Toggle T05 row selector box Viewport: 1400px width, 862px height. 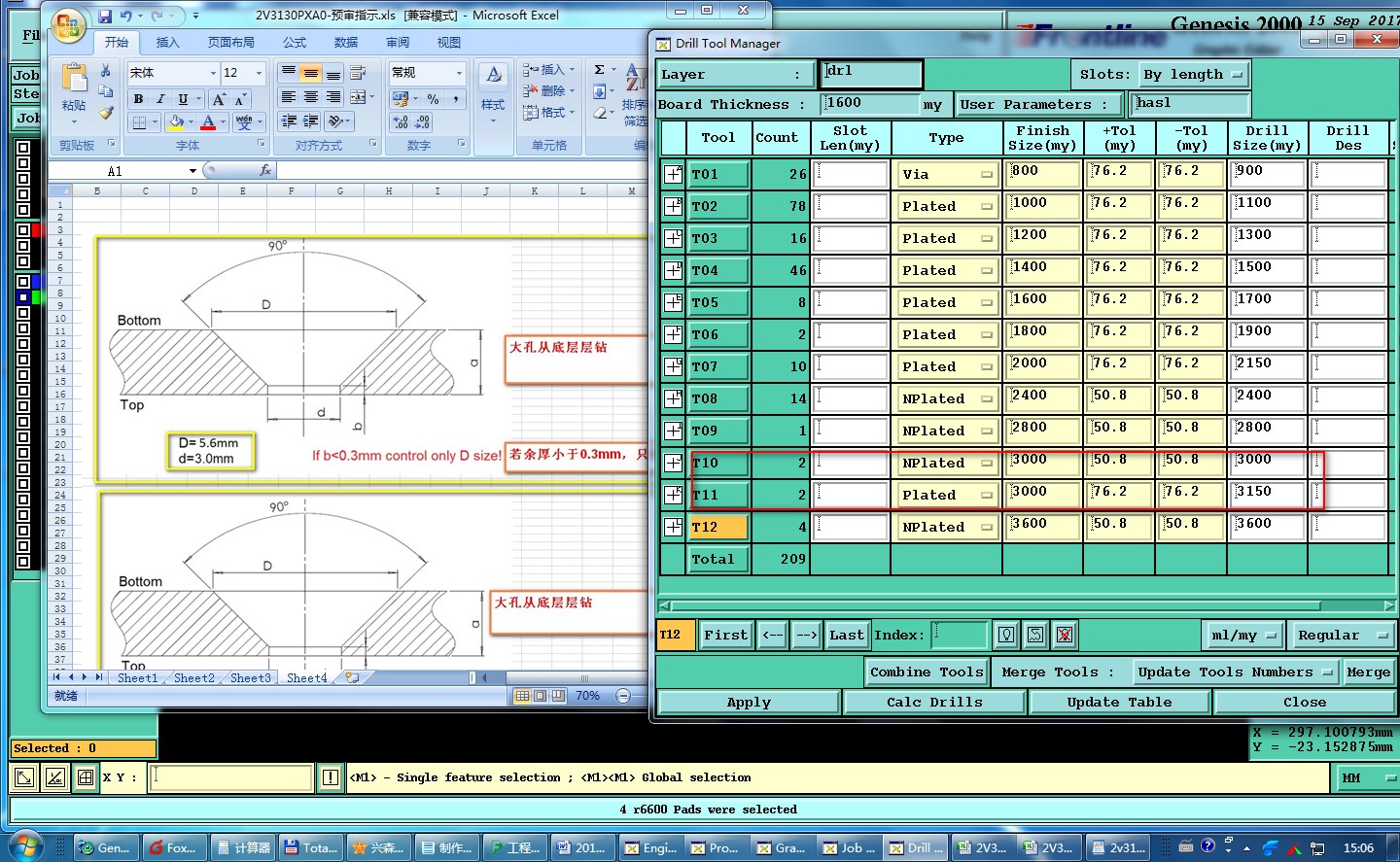point(673,302)
